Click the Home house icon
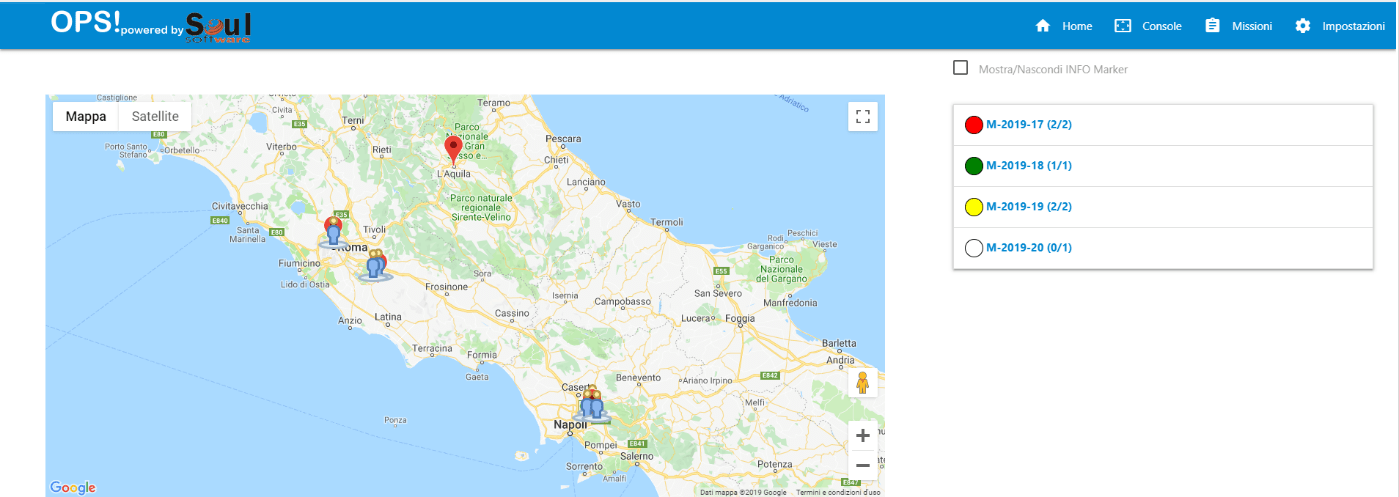Screen dimensions: 1399x497 (x=1043, y=26)
